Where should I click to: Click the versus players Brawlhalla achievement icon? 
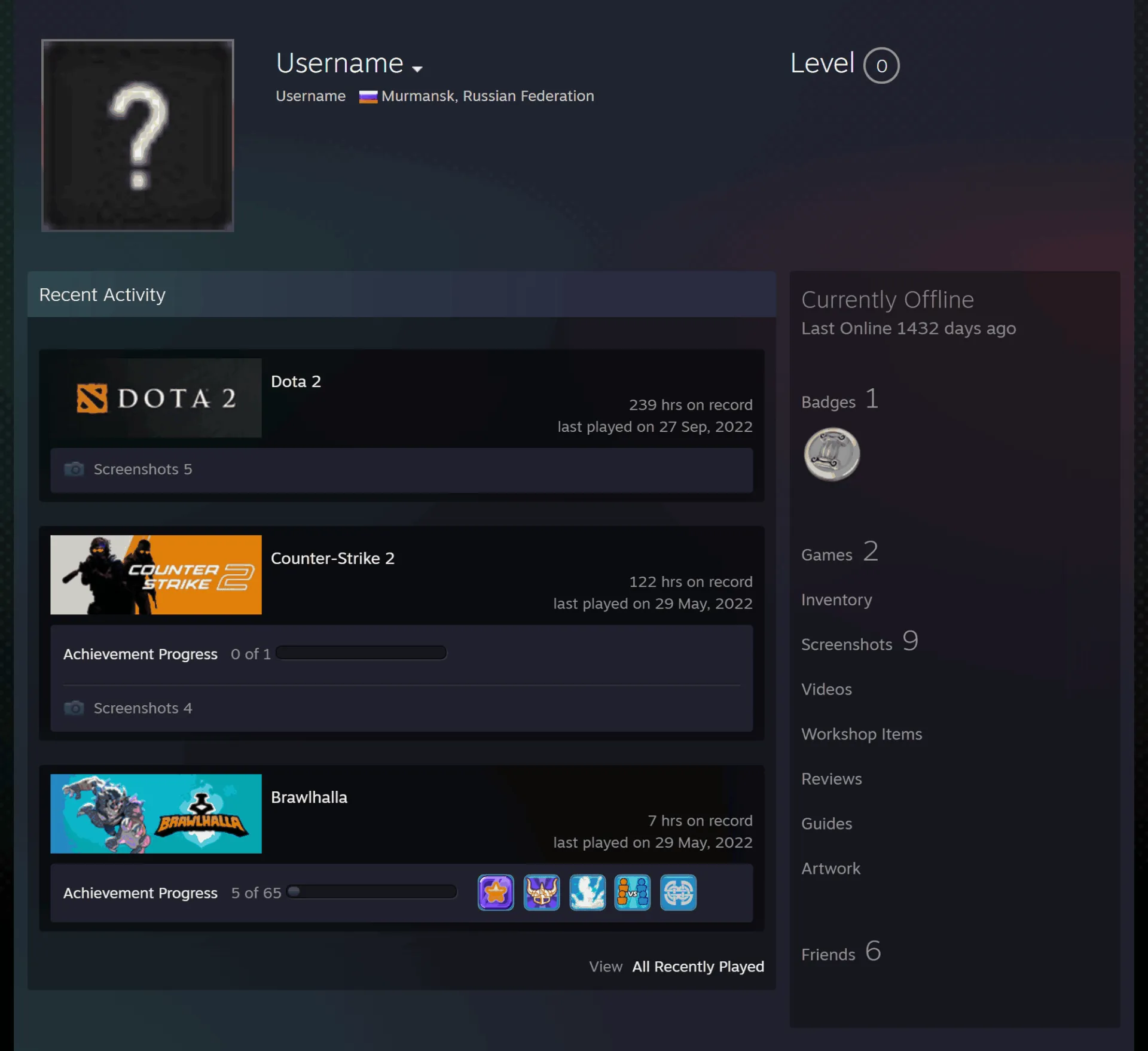pos(633,892)
